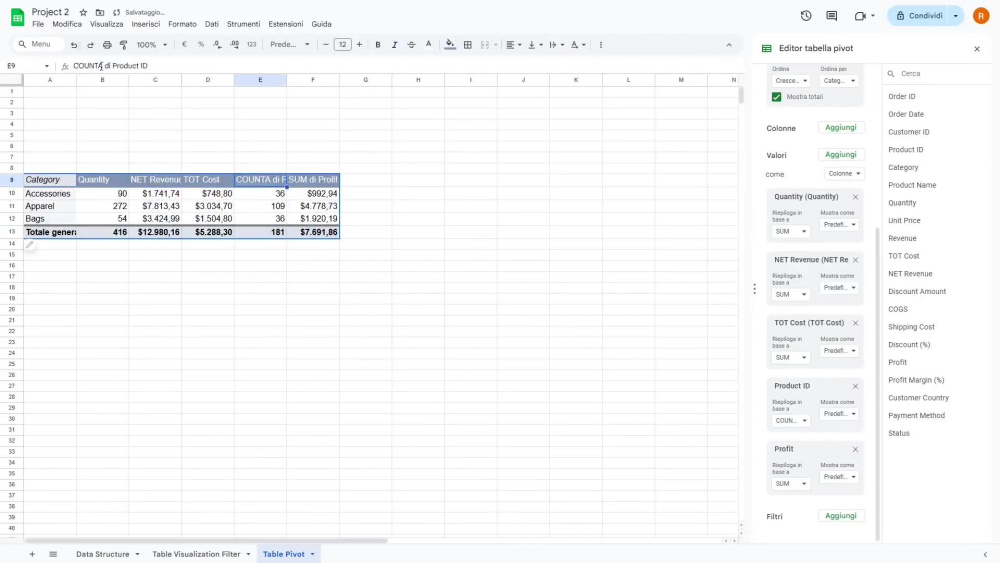Open the Valori come Colonne dropdown

tap(844, 173)
